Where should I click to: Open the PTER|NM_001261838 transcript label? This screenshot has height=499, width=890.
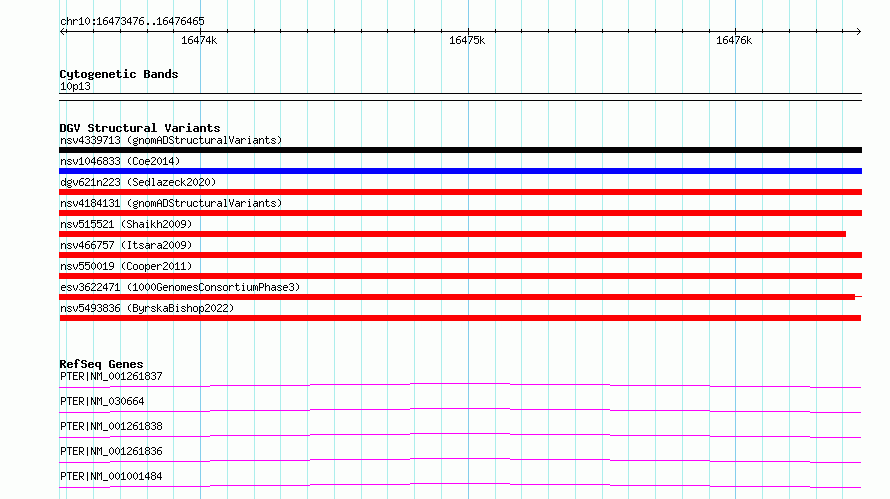(x=111, y=426)
